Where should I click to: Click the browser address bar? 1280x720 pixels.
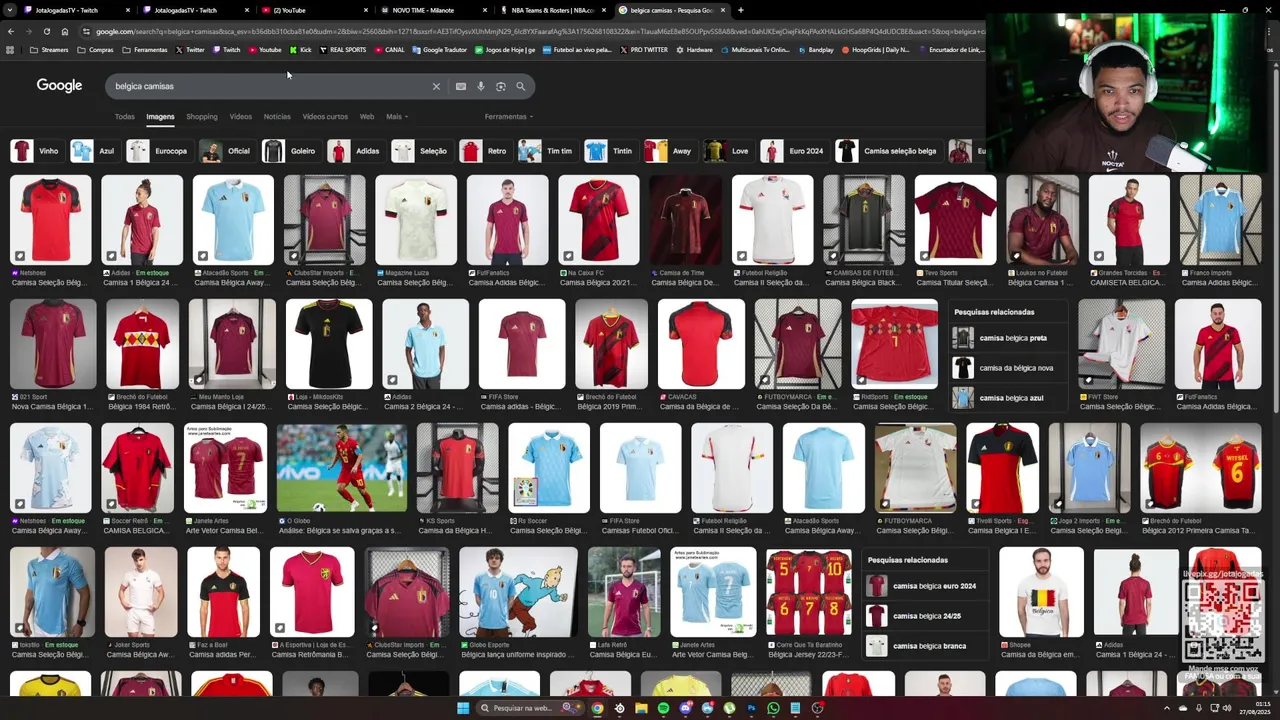530,31
